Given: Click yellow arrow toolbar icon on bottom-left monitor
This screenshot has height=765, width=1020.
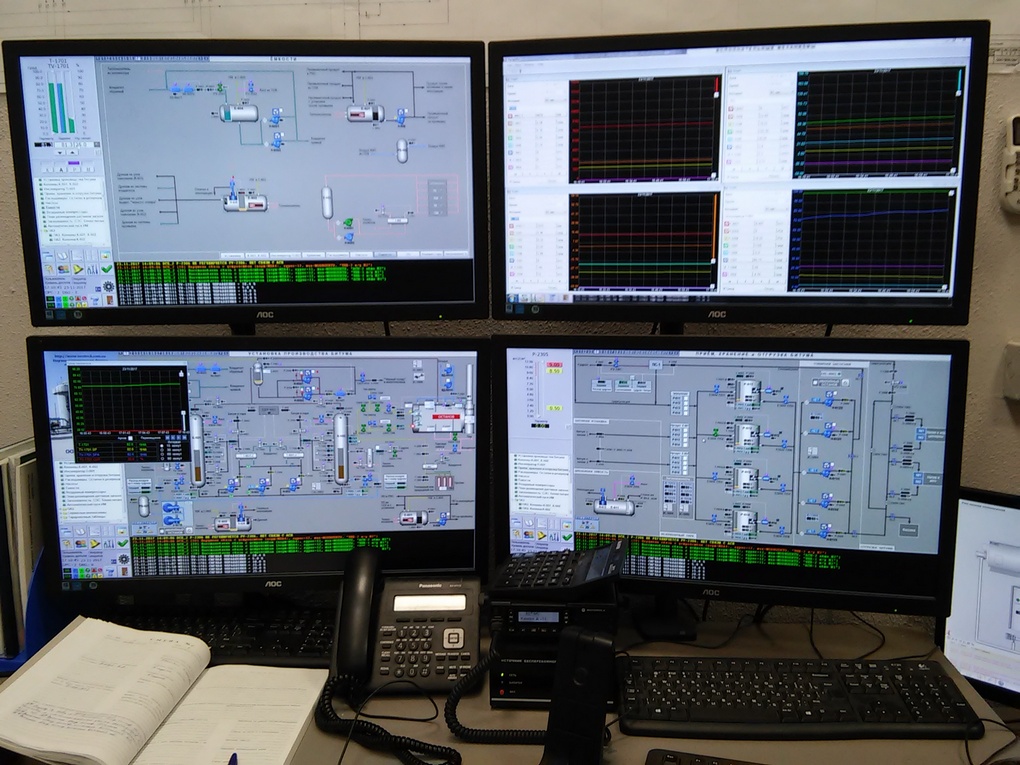Looking at the screenshot, I should click(x=95, y=544).
